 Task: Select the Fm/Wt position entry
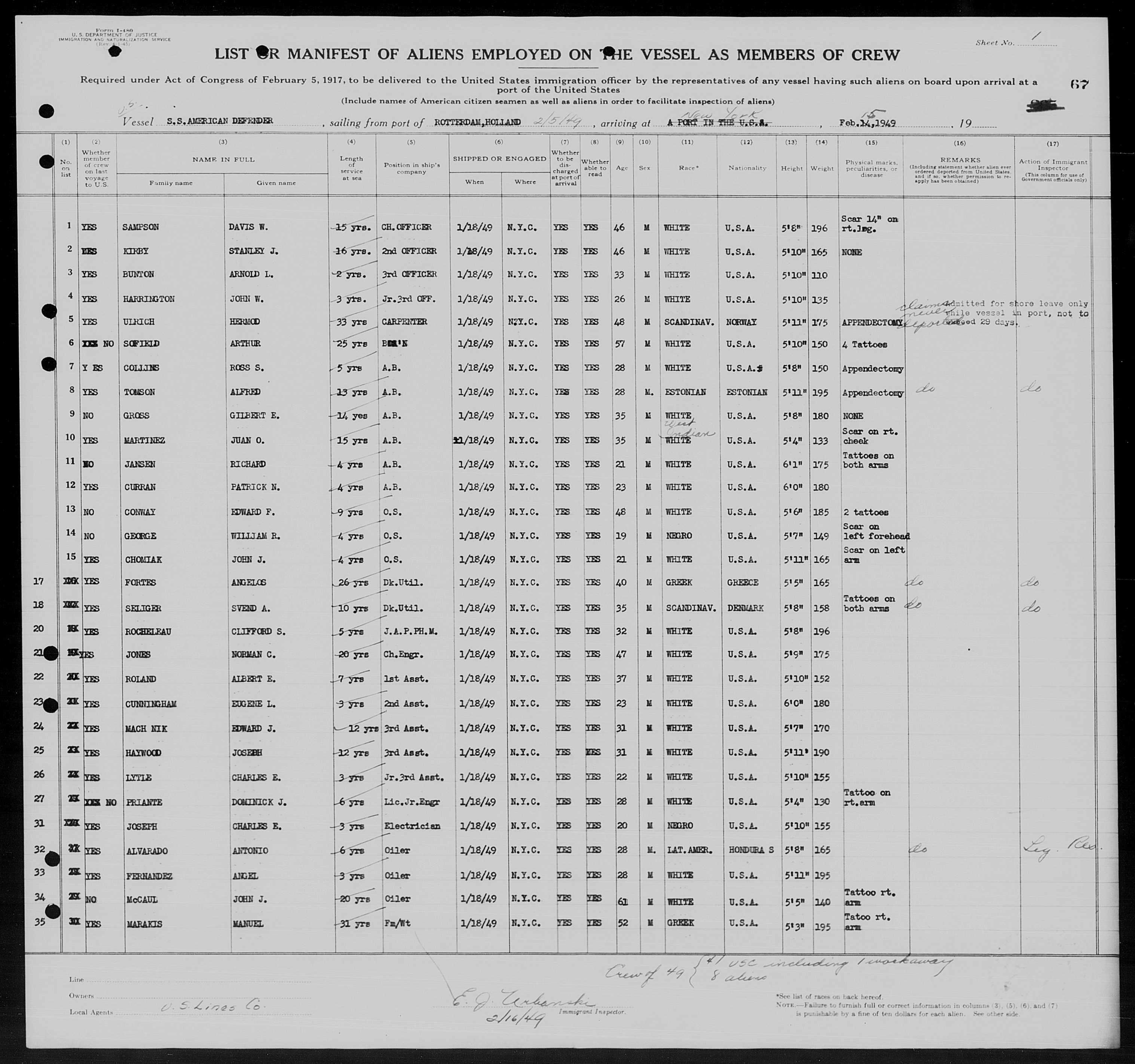(398, 924)
